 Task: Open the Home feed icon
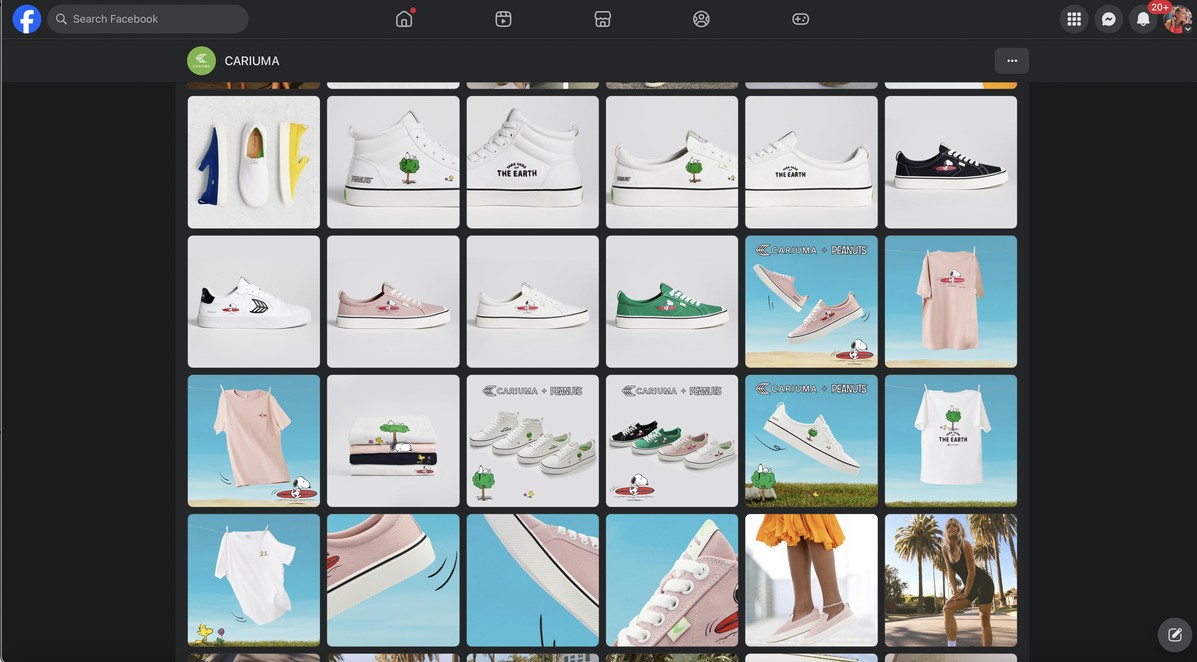[x=404, y=19]
